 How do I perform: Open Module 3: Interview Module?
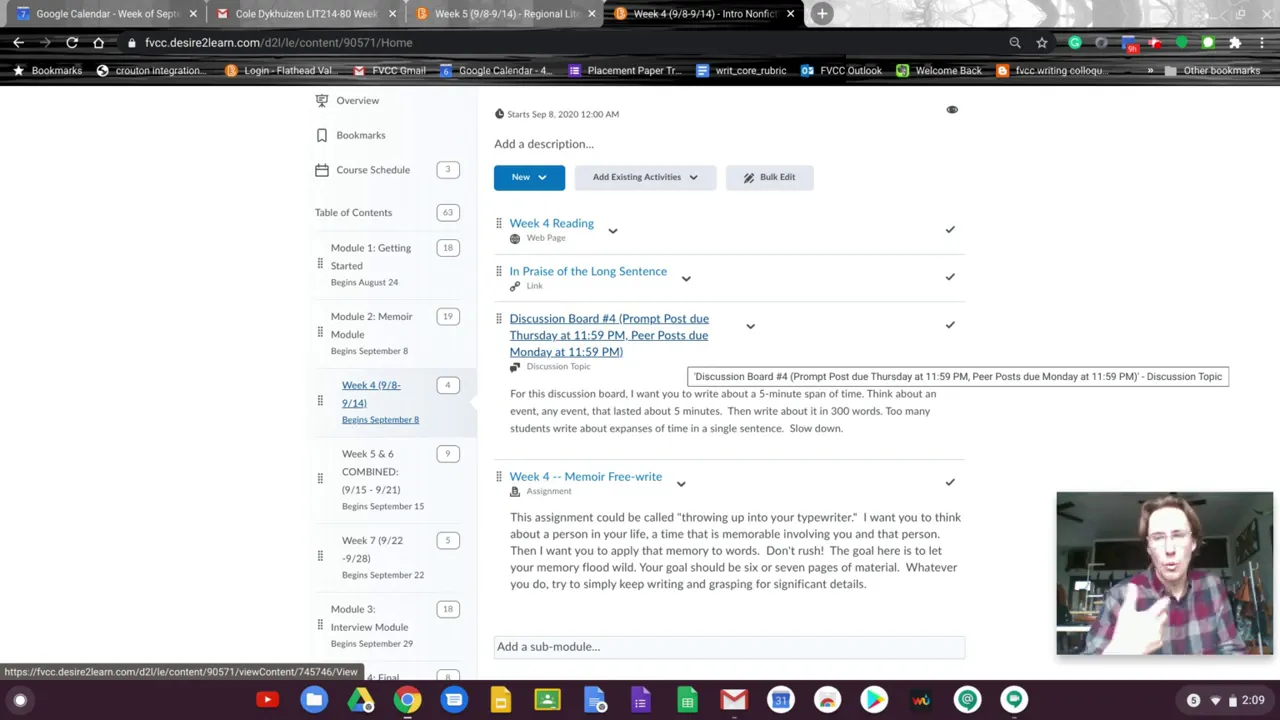point(369,618)
